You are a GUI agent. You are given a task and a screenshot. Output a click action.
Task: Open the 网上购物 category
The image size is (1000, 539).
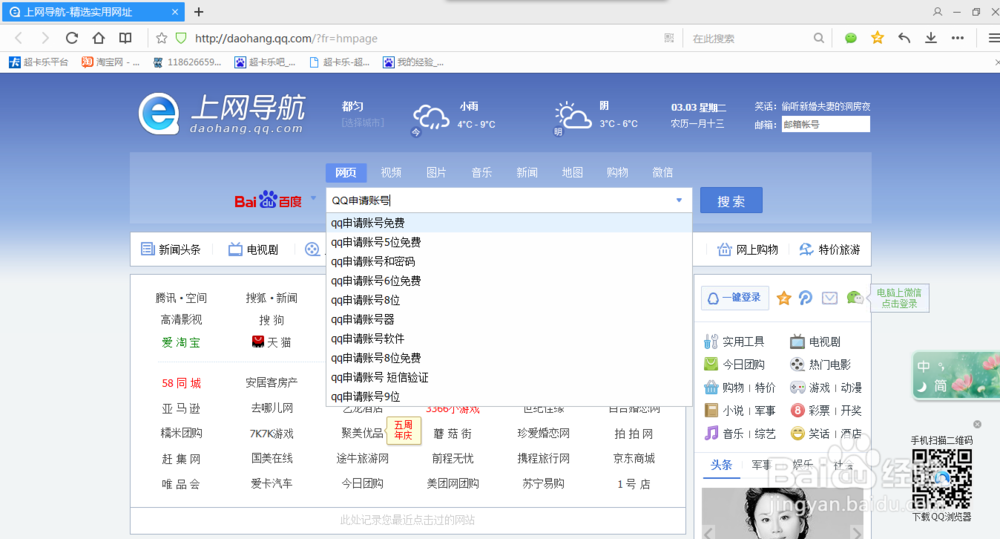[748, 249]
